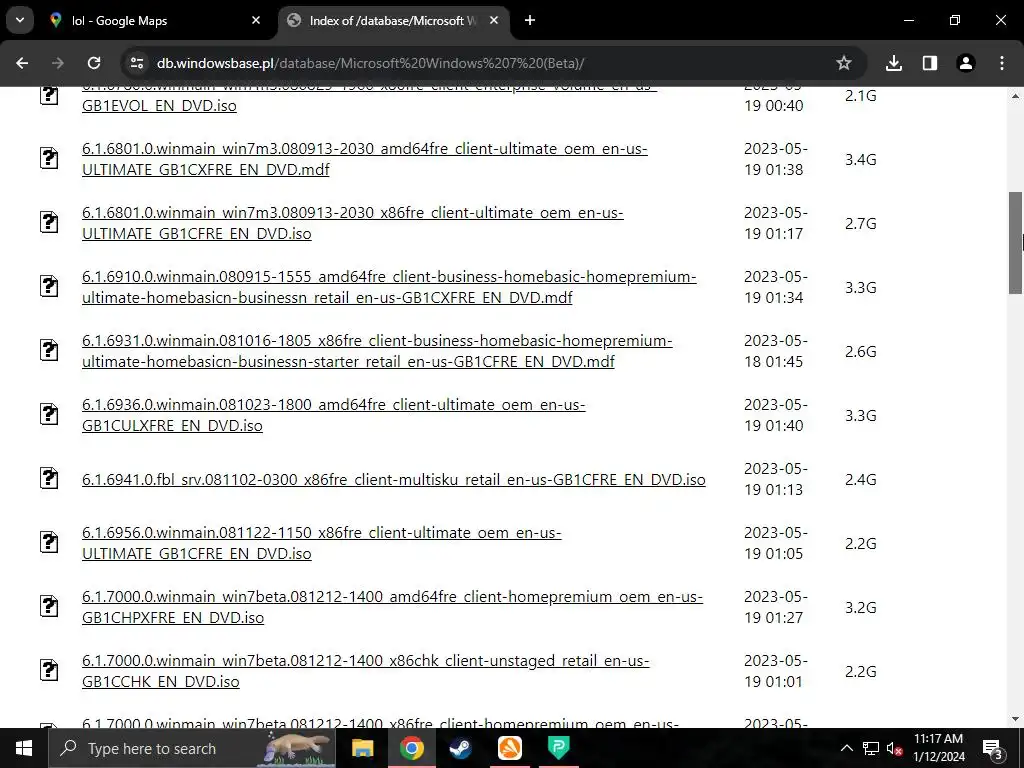Go back to the previous page

pos(22,63)
